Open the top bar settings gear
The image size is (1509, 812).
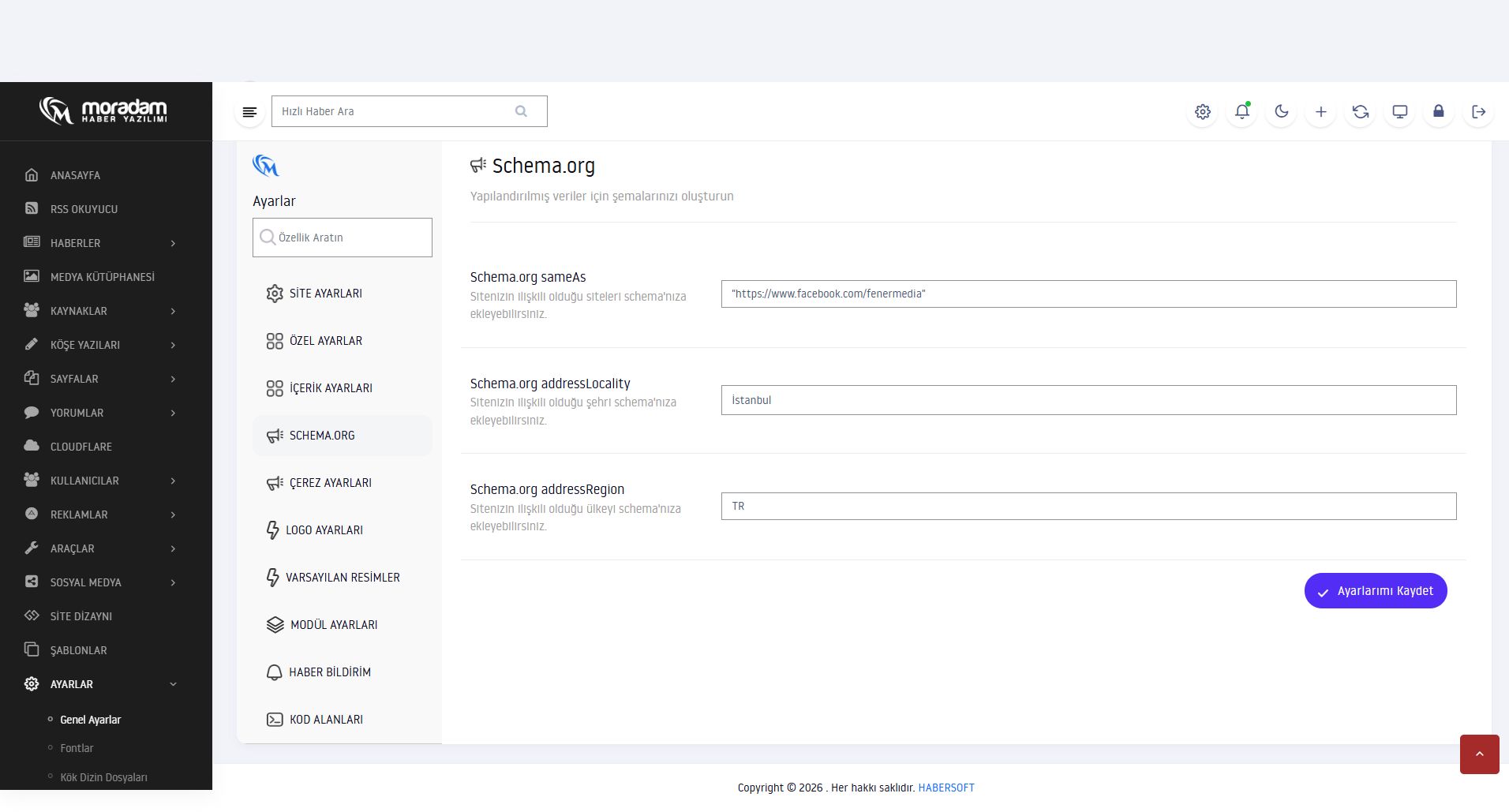click(1202, 112)
